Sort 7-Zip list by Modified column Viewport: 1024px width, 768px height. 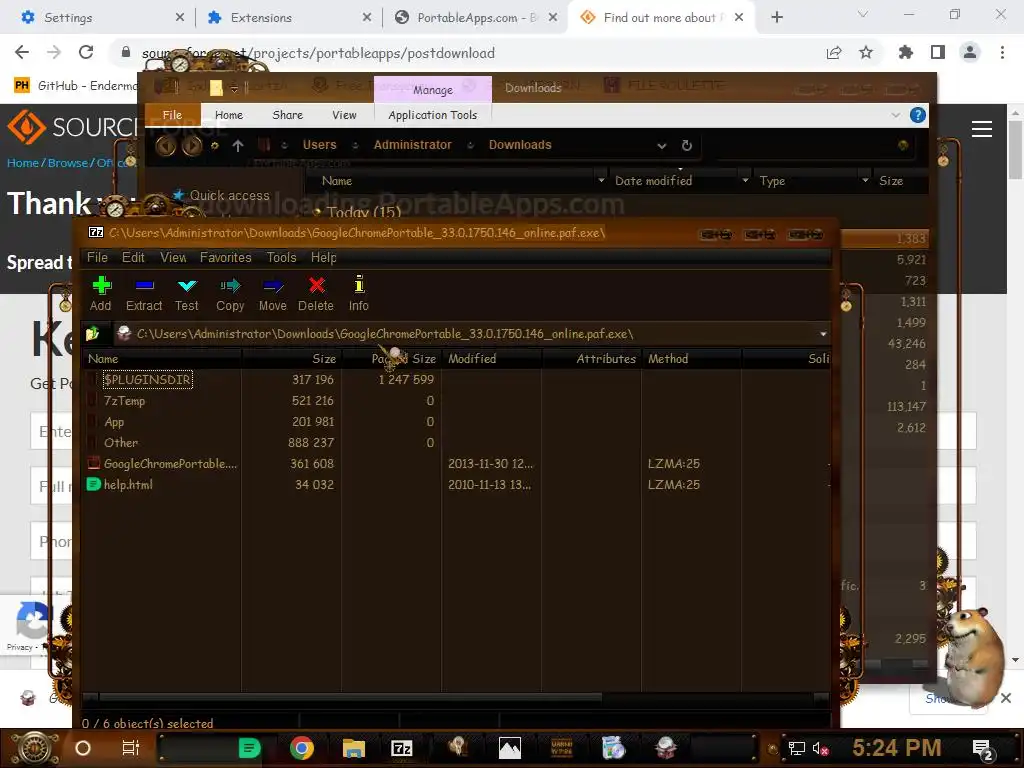pyautogui.click(x=491, y=359)
